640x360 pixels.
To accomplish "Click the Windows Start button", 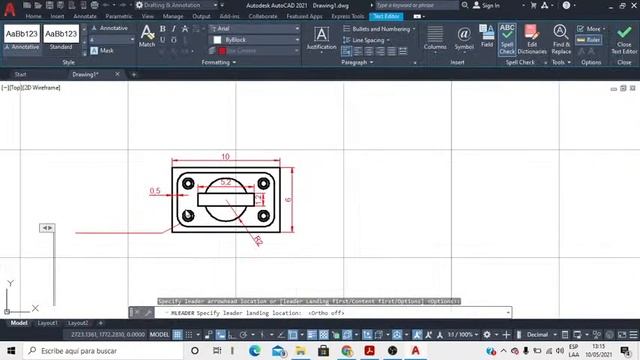I will 11,351.
